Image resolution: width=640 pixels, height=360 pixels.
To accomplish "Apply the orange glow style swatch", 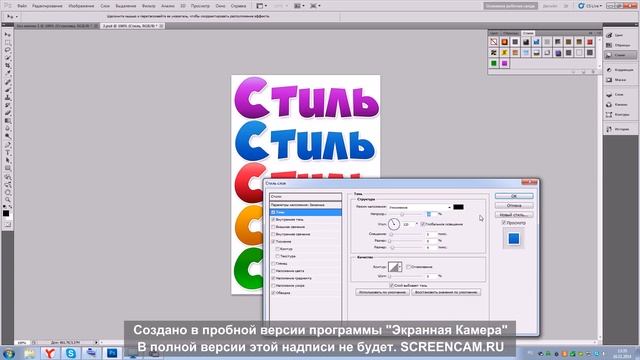I will coord(504,42).
